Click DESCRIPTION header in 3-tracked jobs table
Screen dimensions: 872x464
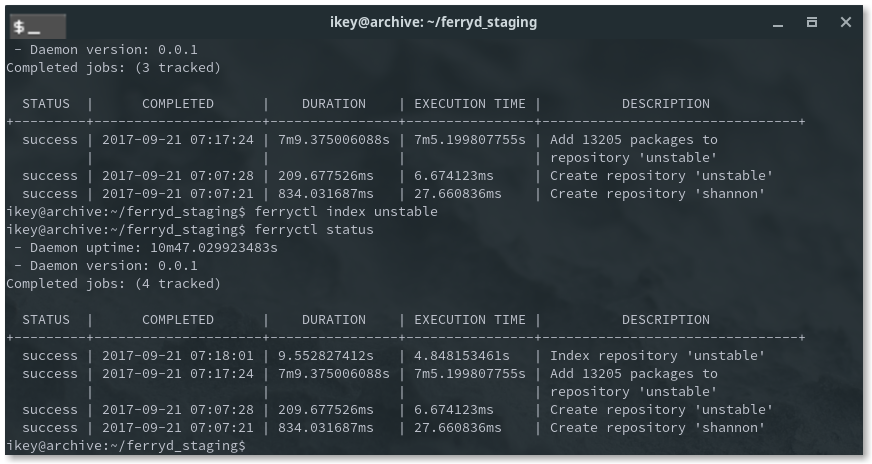coord(666,104)
